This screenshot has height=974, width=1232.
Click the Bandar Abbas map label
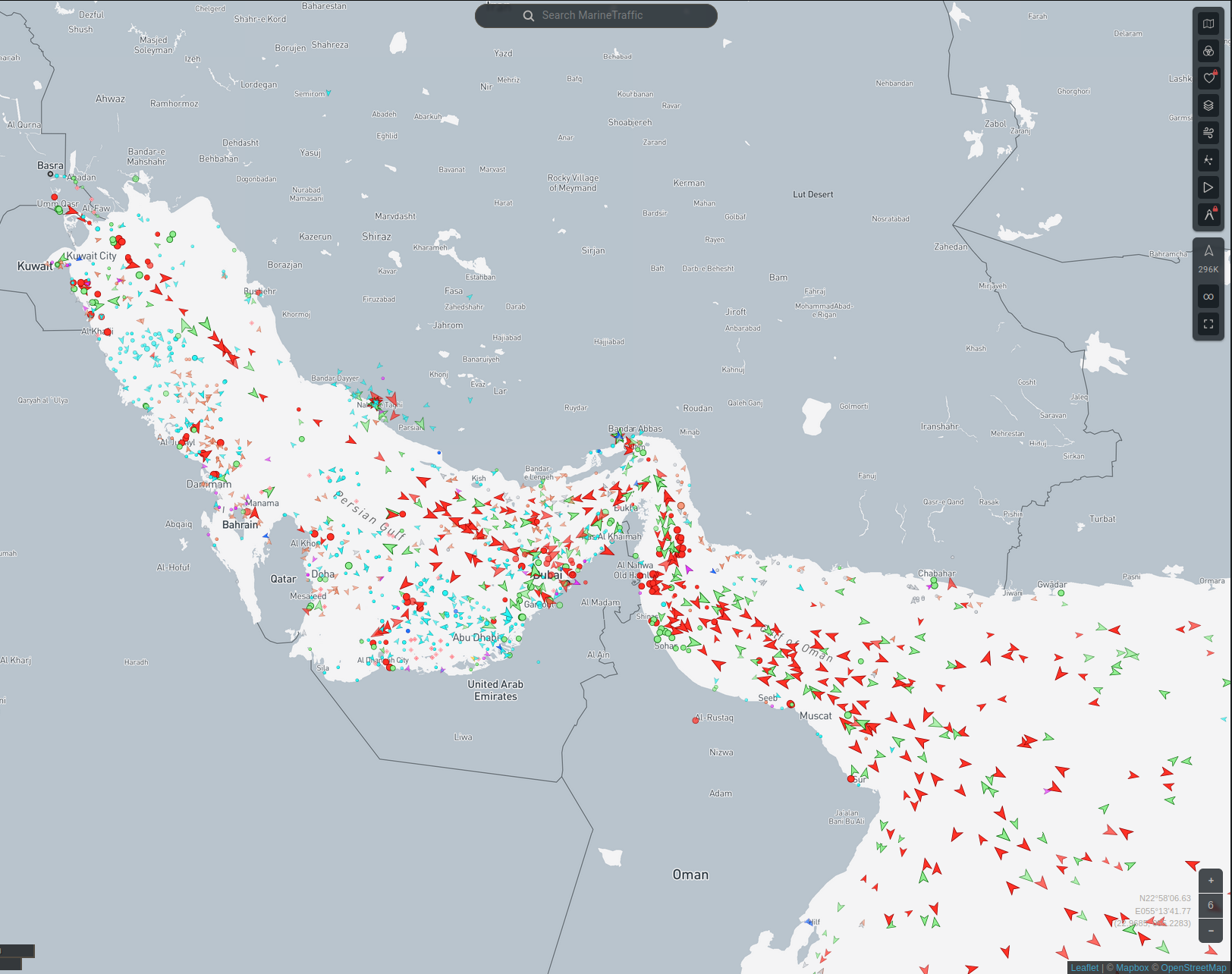pyautogui.click(x=635, y=429)
